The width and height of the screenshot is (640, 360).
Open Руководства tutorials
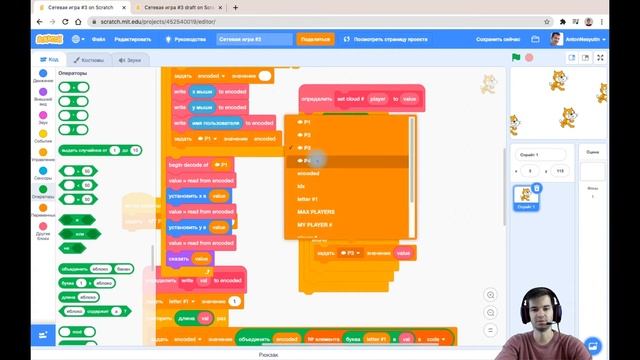(186, 39)
